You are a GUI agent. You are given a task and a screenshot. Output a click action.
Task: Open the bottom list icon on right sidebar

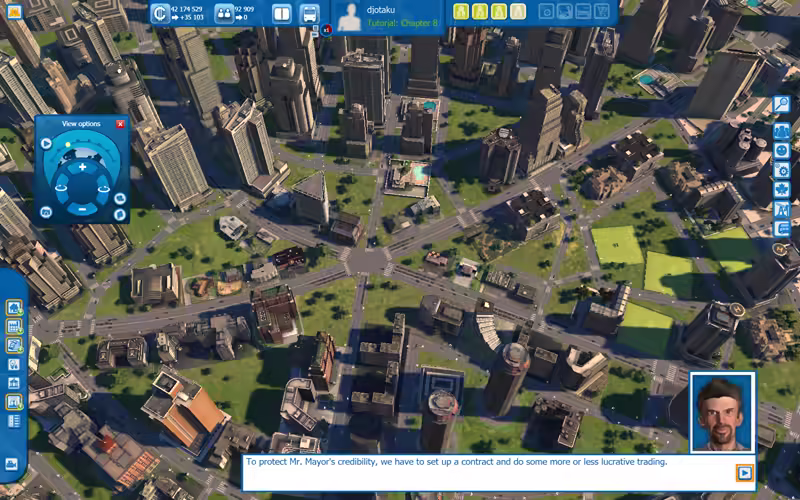[782, 228]
